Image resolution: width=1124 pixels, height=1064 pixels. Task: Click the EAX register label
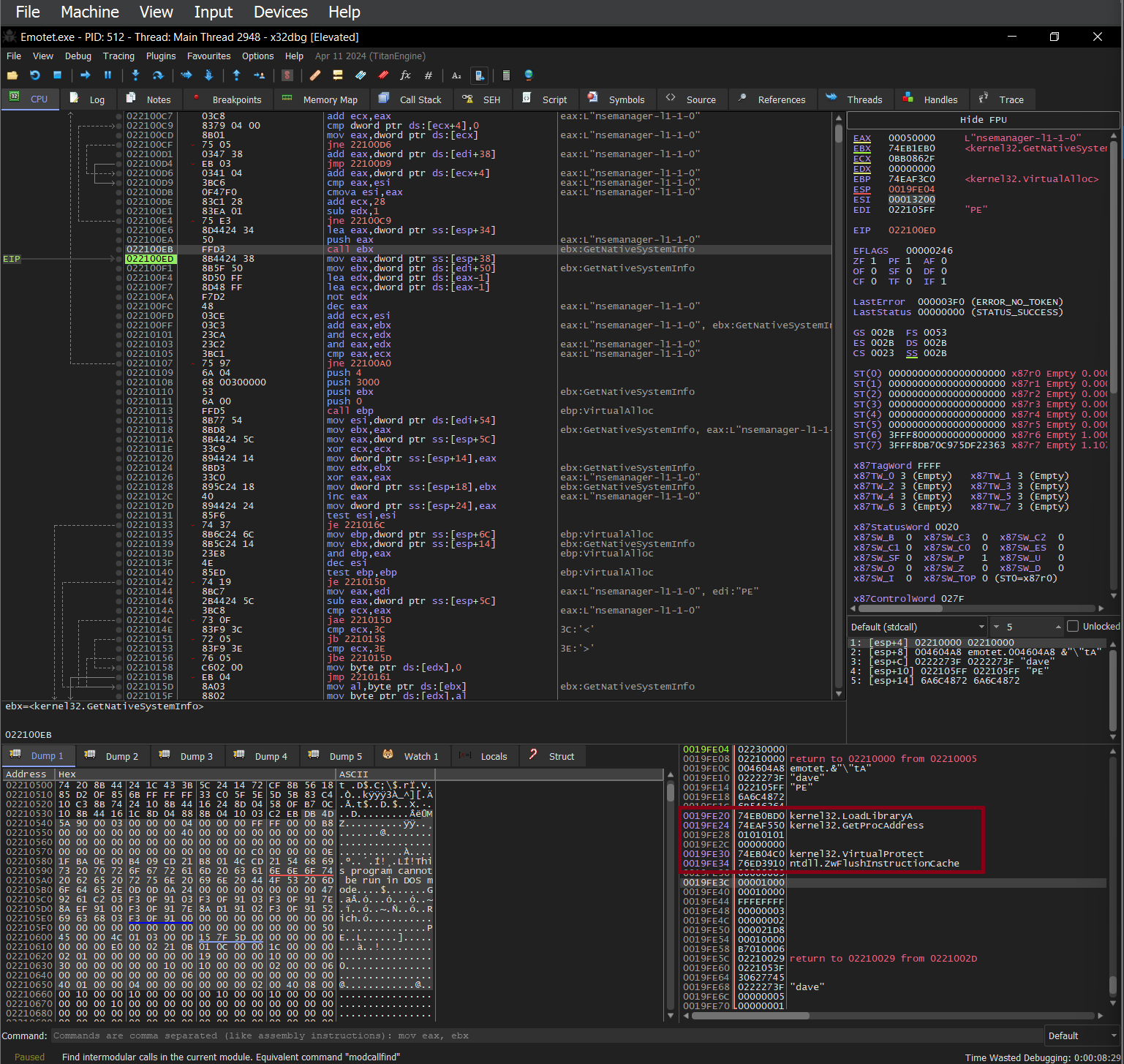(x=862, y=138)
